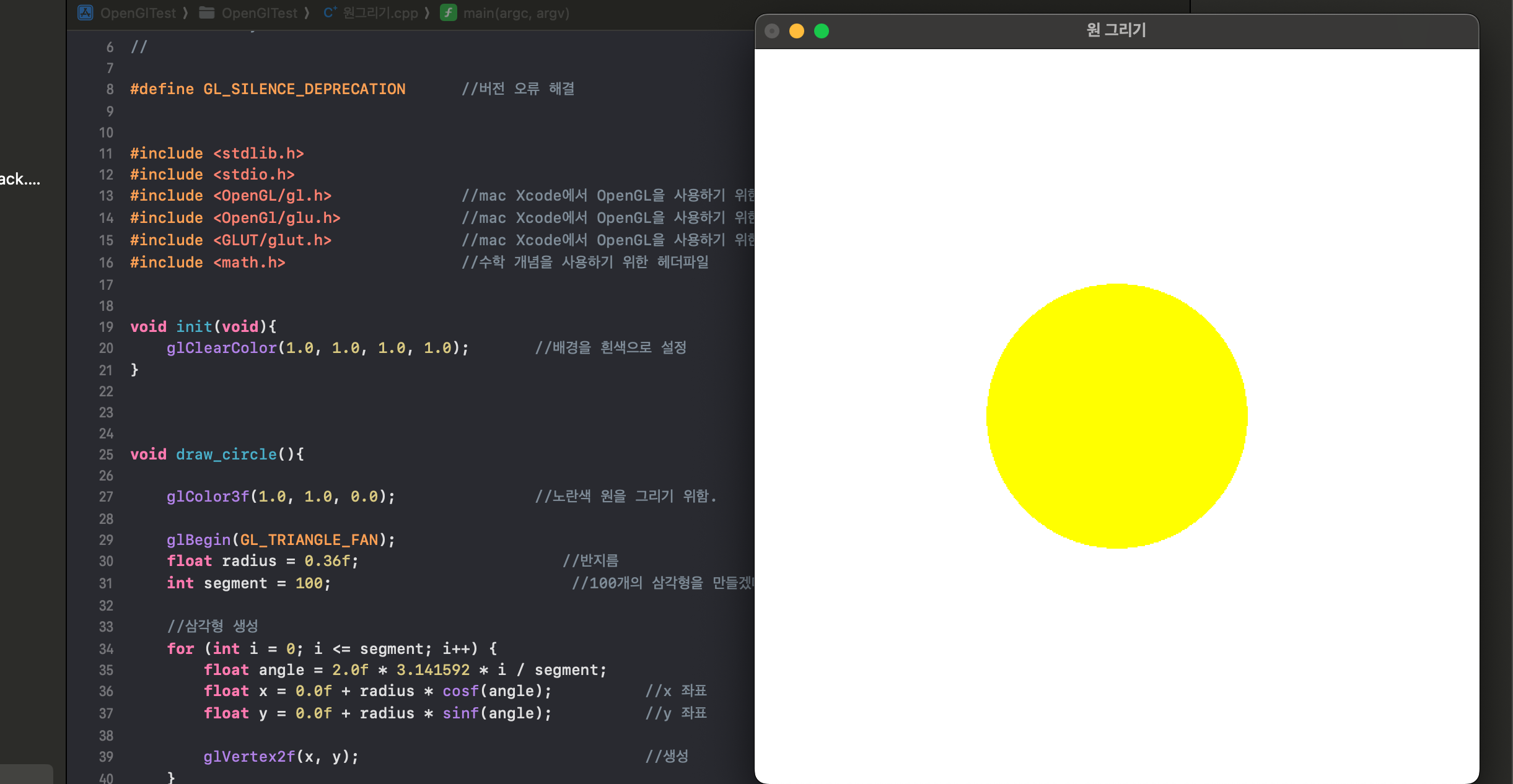Select the truncated sidebar item ending in ack....
The width and height of the screenshot is (1513, 784).
(x=20, y=180)
